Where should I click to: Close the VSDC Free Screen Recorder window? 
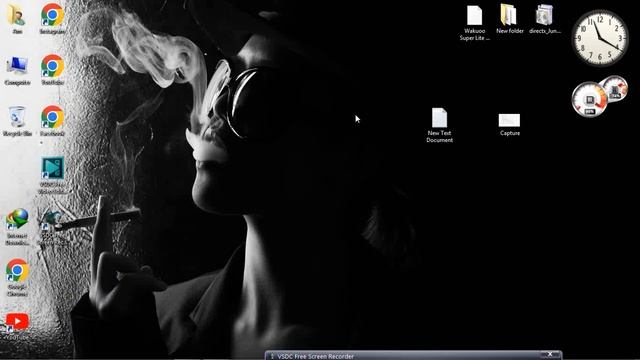(550, 354)
